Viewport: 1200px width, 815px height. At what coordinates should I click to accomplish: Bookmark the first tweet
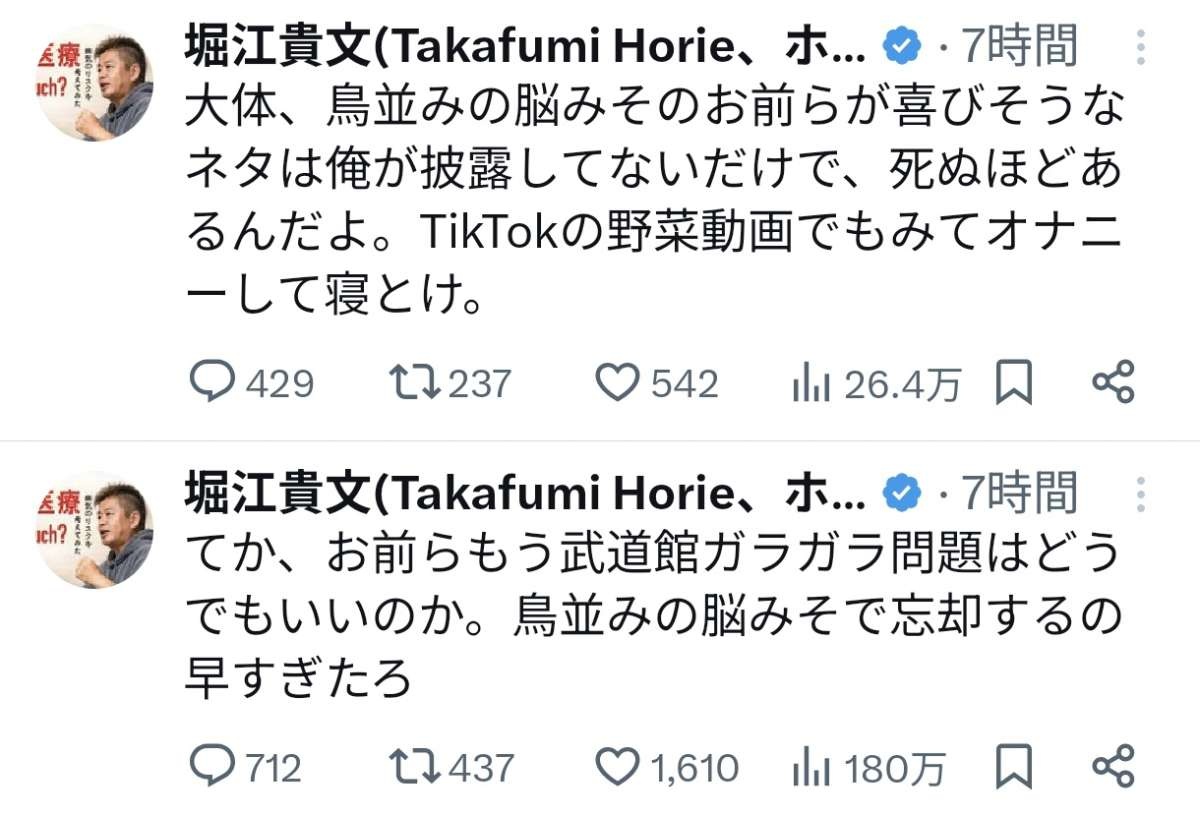1015,384
